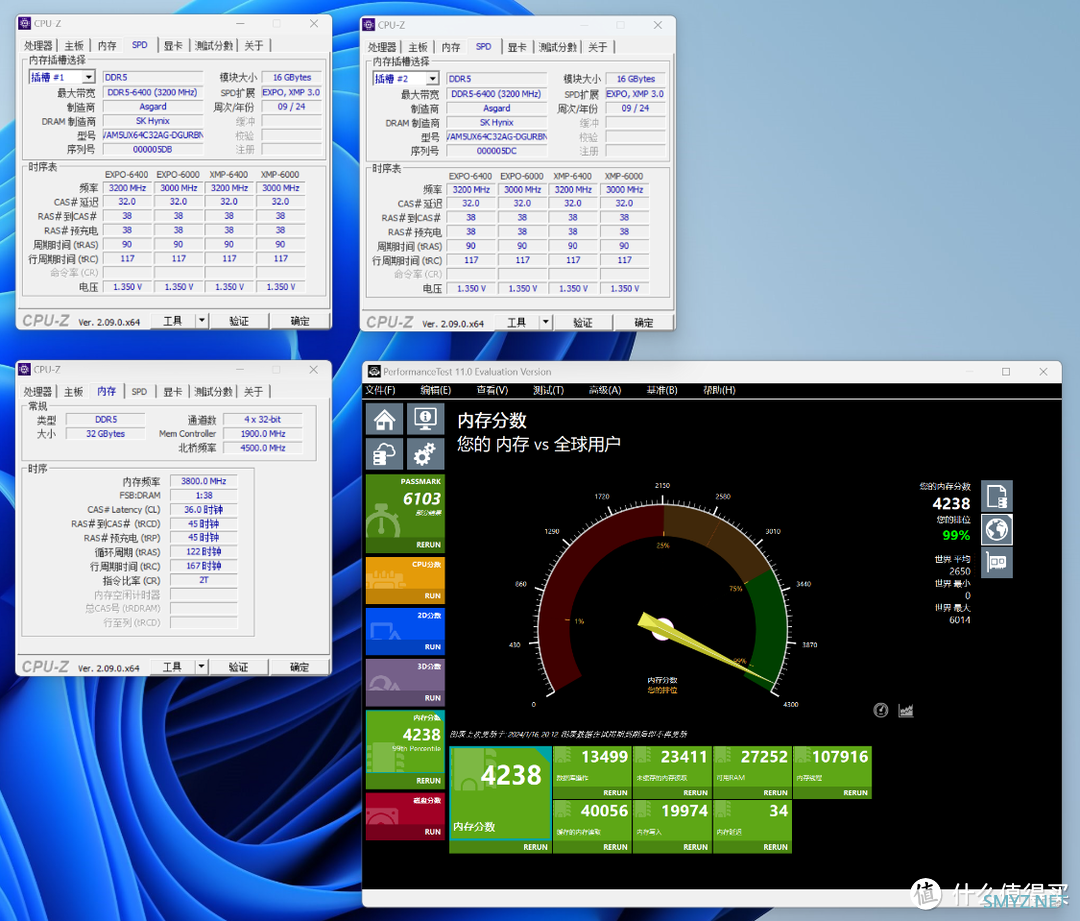Viewport: 1080px width, 921px height.
Task: Select 主板 tab in first CPU-Z window
Action: click(x=74, y=45)
